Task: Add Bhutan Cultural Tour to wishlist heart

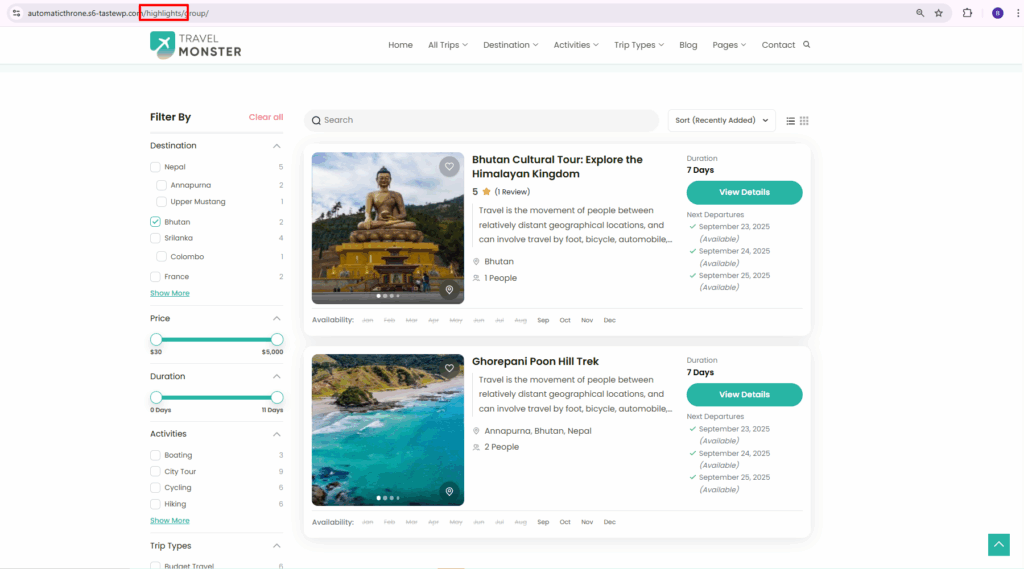Action: (x=449, y=167)
